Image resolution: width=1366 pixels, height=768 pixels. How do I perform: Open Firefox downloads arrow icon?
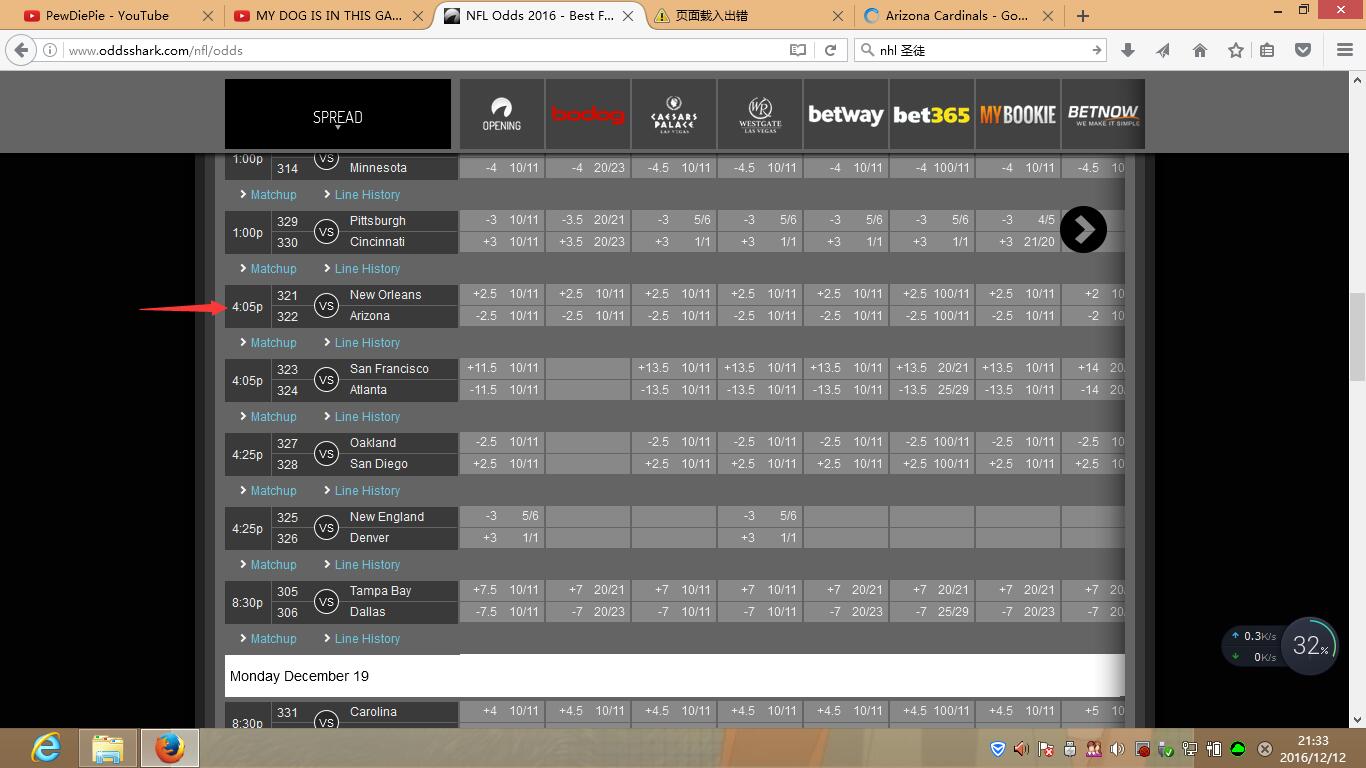pyautogui.click(x=1128, y=50)
